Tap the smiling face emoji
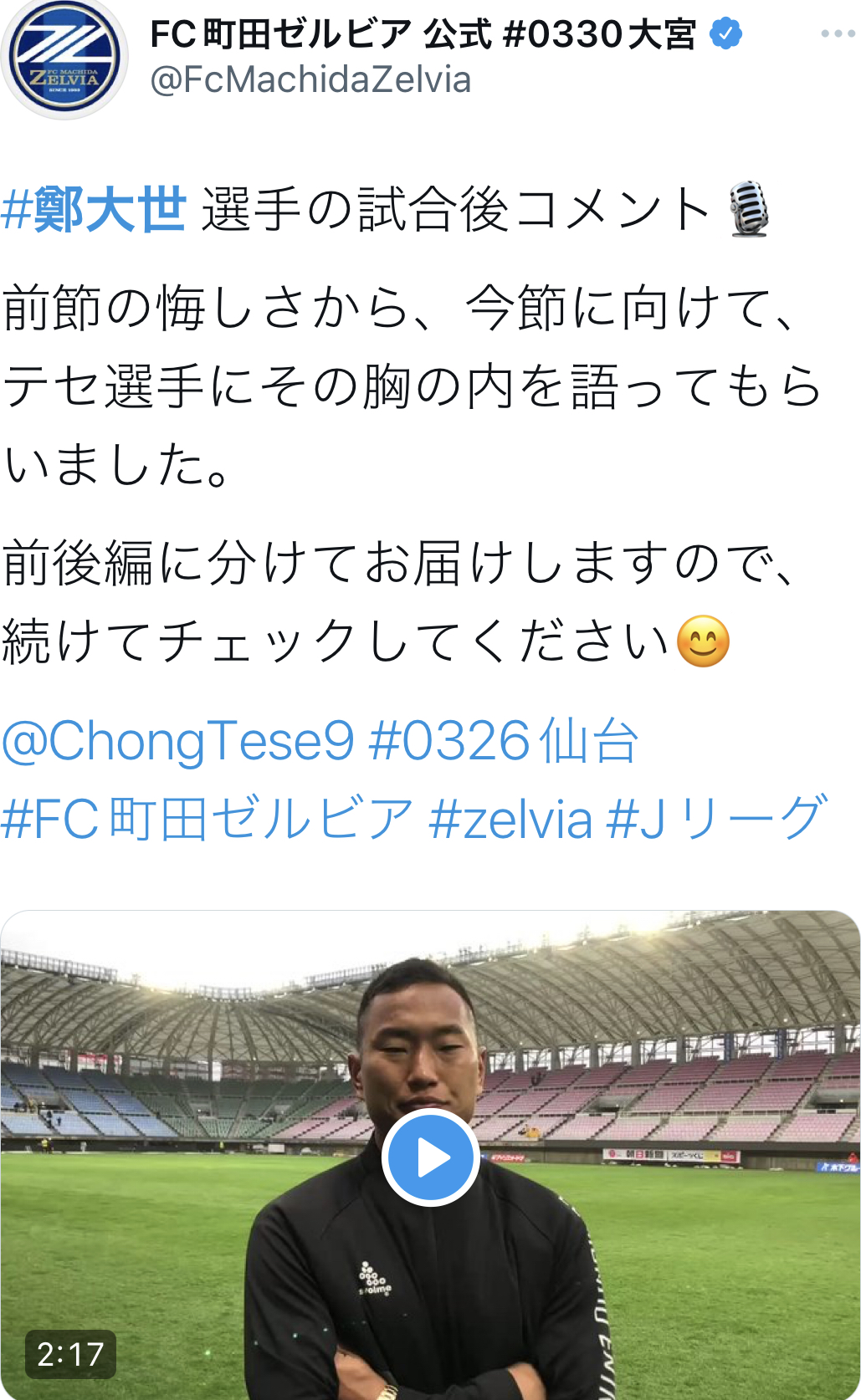Viewport: 861px width, 1400px height. (703, 641)
